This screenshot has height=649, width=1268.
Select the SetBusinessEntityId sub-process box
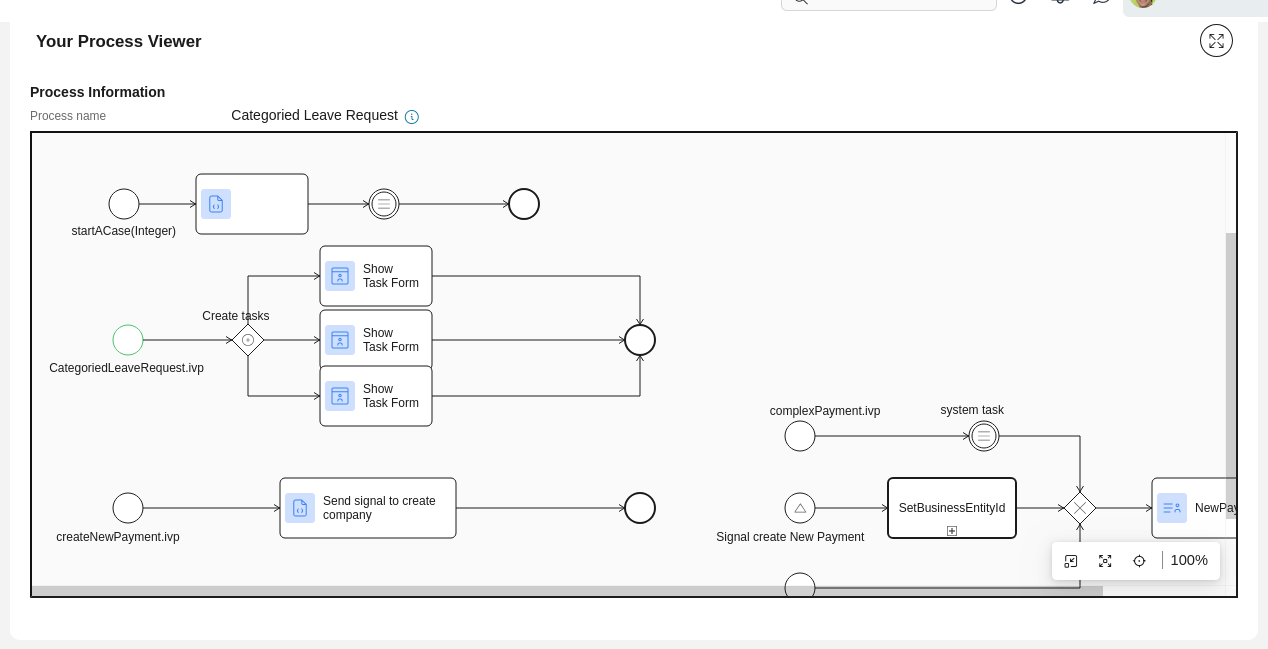[952, 508]
